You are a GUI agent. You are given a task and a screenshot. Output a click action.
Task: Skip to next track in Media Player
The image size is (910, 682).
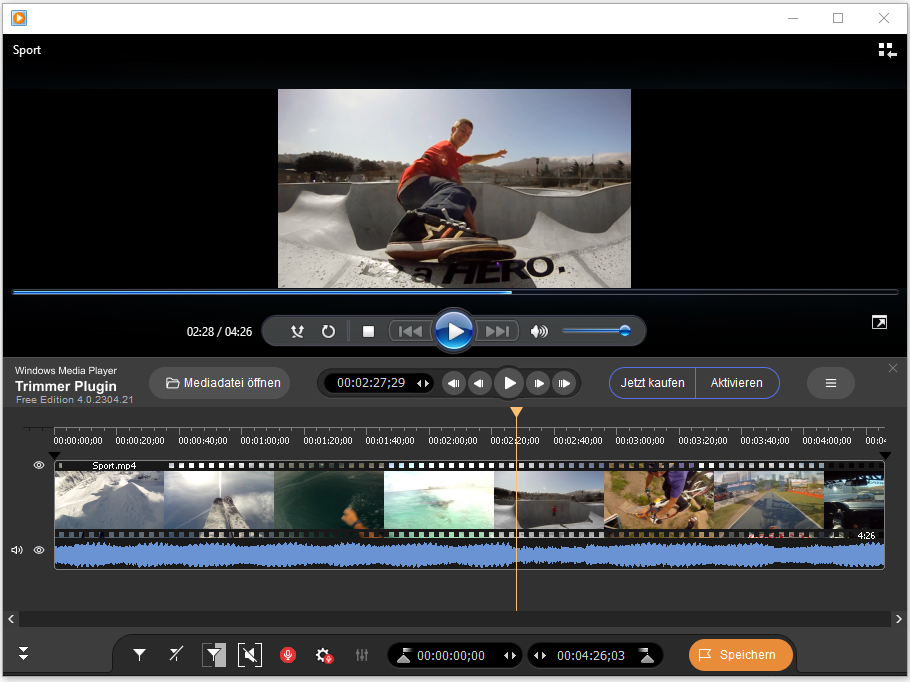[497, 331]
